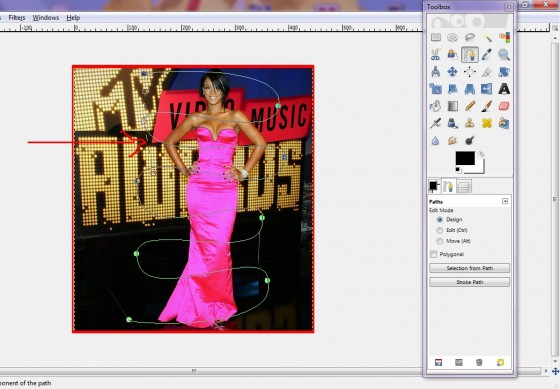Select the Design edit mode radio
Image resolution: width=560 pixels, height=389 pixels.
coord(440,220)
